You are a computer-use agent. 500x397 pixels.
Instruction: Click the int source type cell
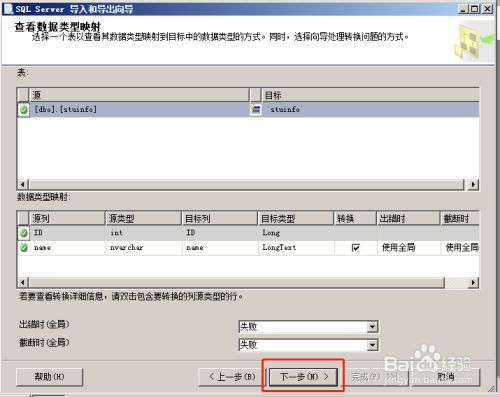(144, 233)
